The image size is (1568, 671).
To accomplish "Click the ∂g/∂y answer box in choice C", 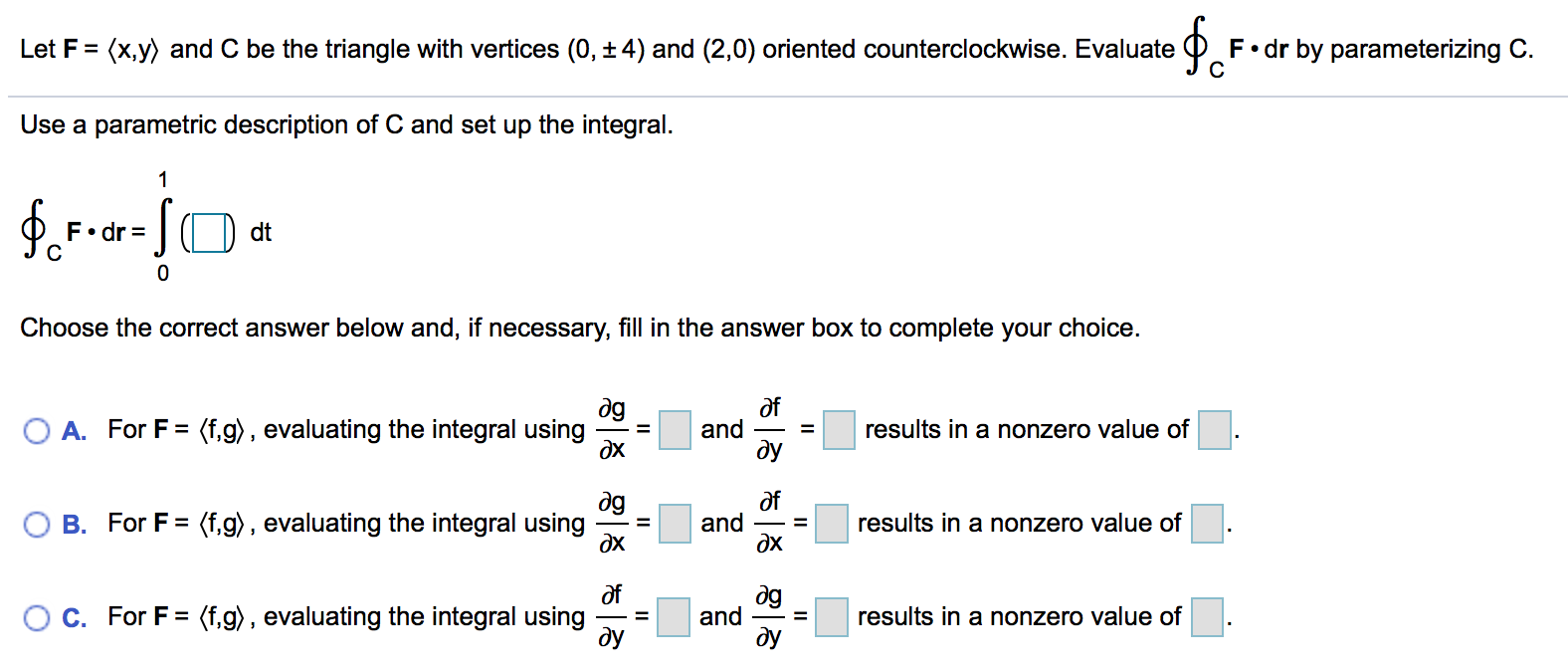I will pyautogui.click(x=831, y=617).
